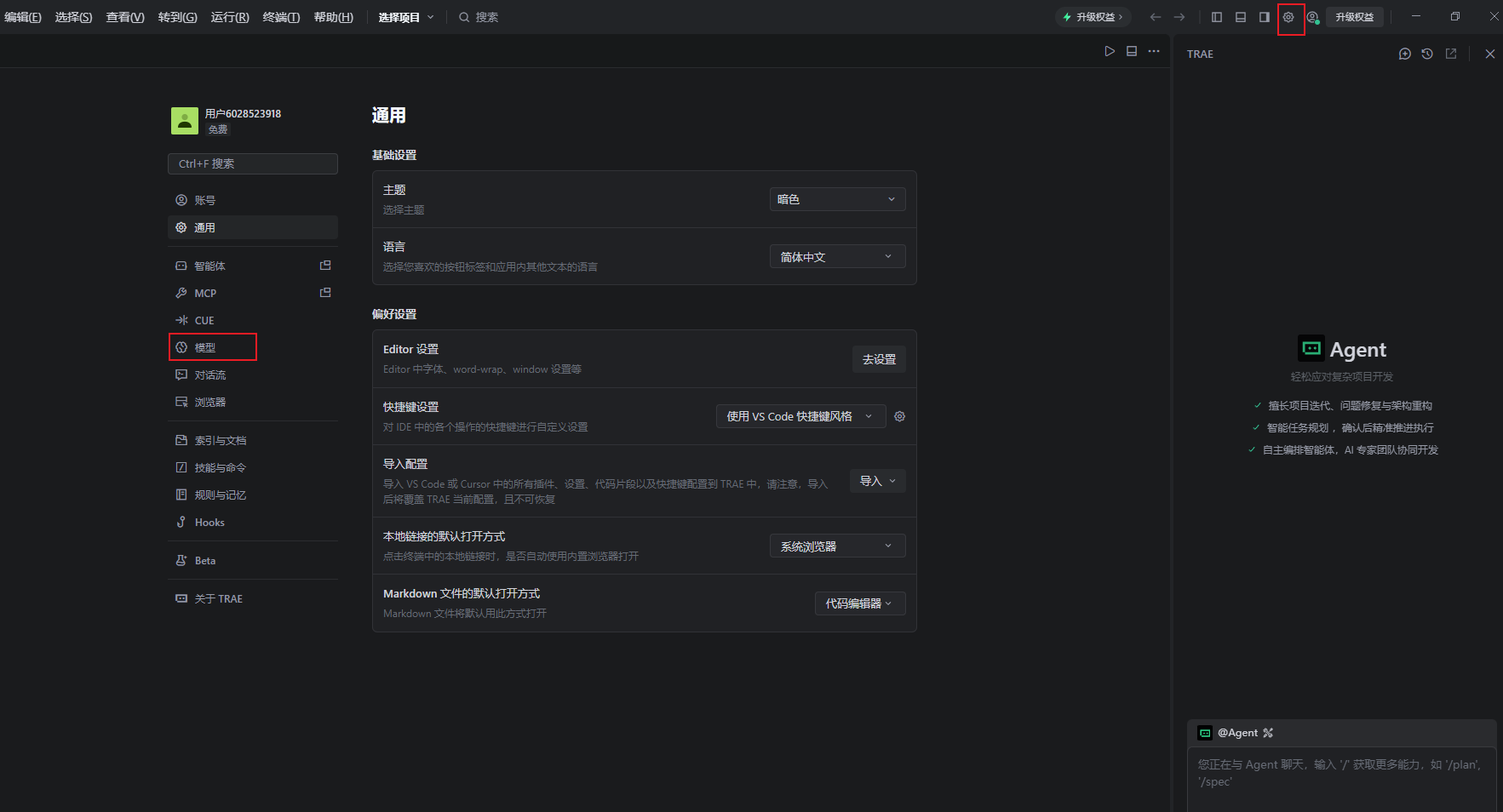1503x812 pixels.
Task: Select Hooks in settings sidebar
Action: tap(253, 522)
